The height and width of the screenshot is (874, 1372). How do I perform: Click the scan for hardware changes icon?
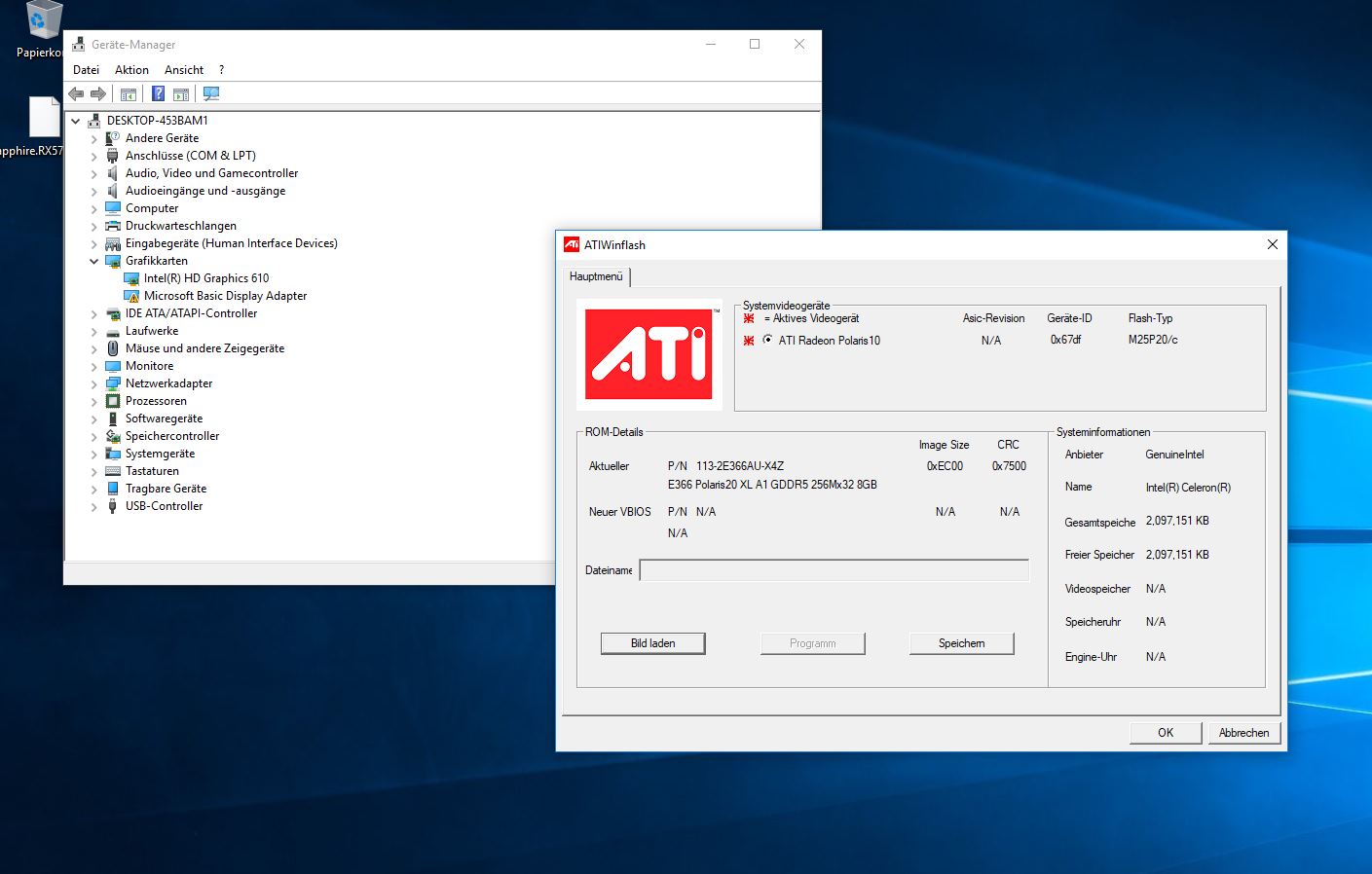coord(211,94)
